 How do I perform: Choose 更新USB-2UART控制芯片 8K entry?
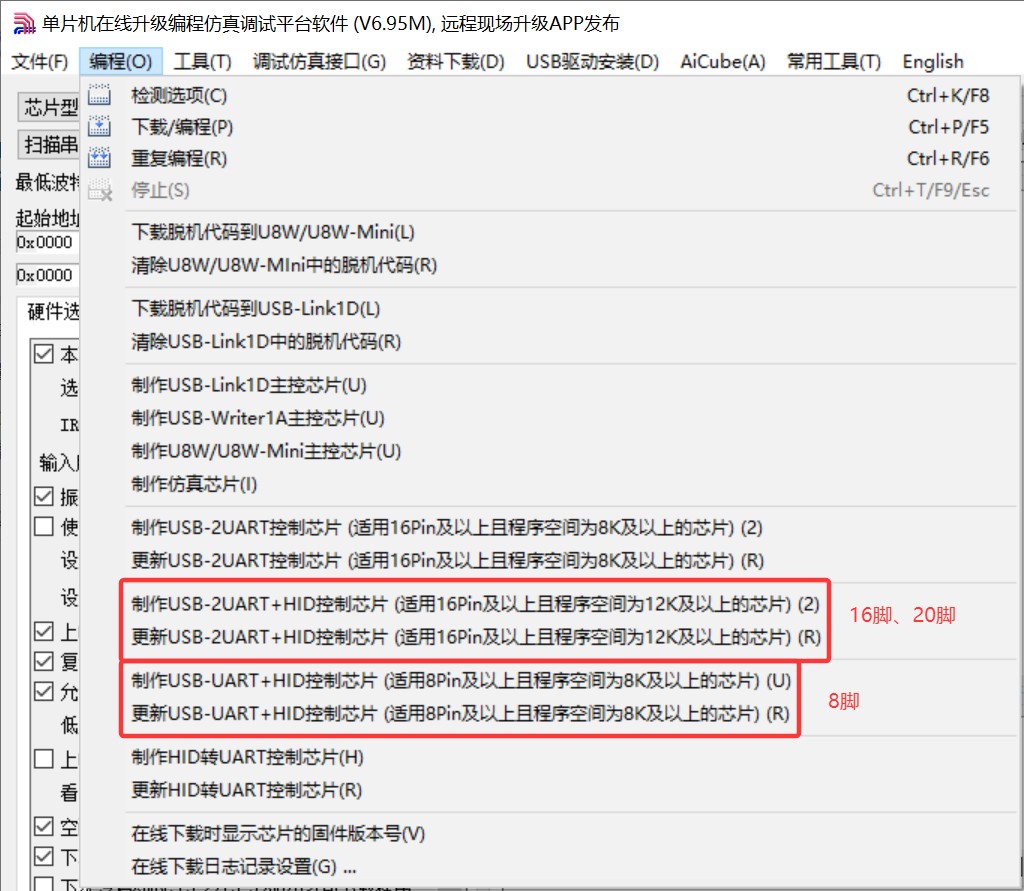click(x=550, y=560)
